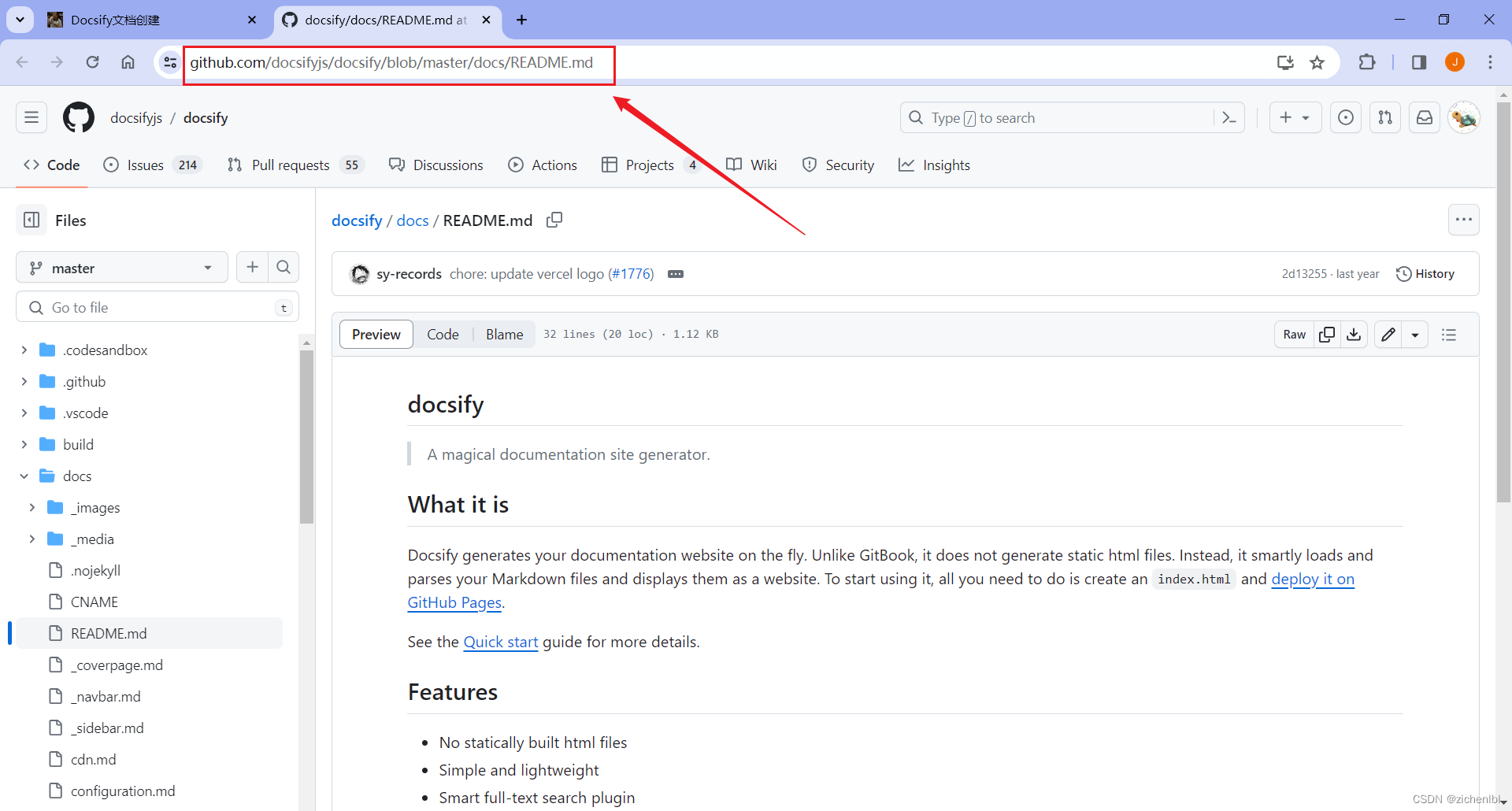1512x811 pixels.
Task: Download the raw README.md file
Action: pyautogui.click(x=1354, y=335)
